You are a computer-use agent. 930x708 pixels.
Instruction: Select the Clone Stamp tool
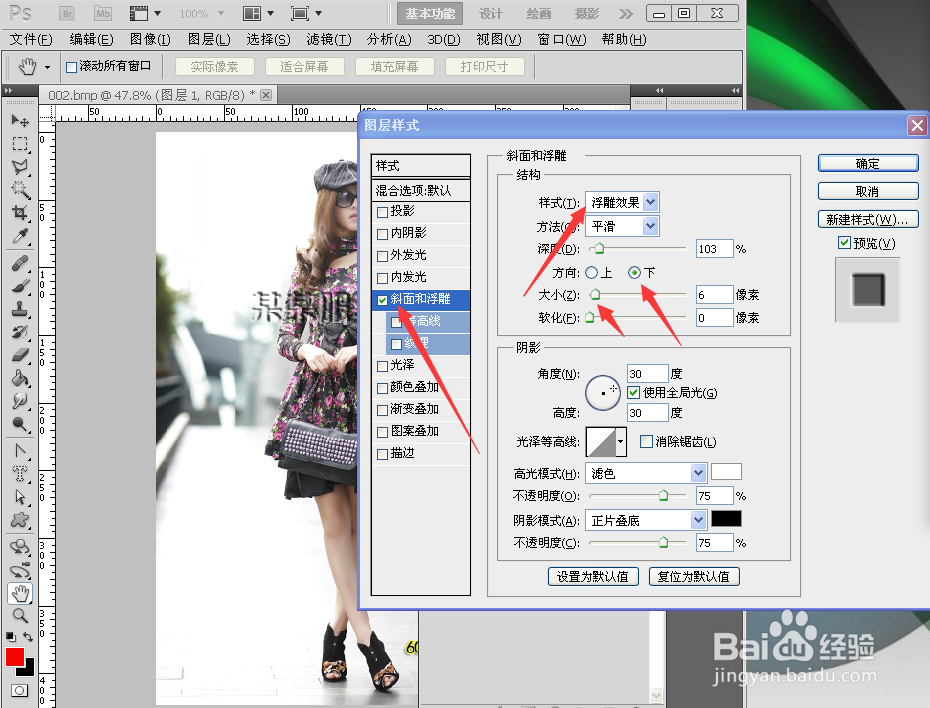pyautogui.click(x=20, y=309)
